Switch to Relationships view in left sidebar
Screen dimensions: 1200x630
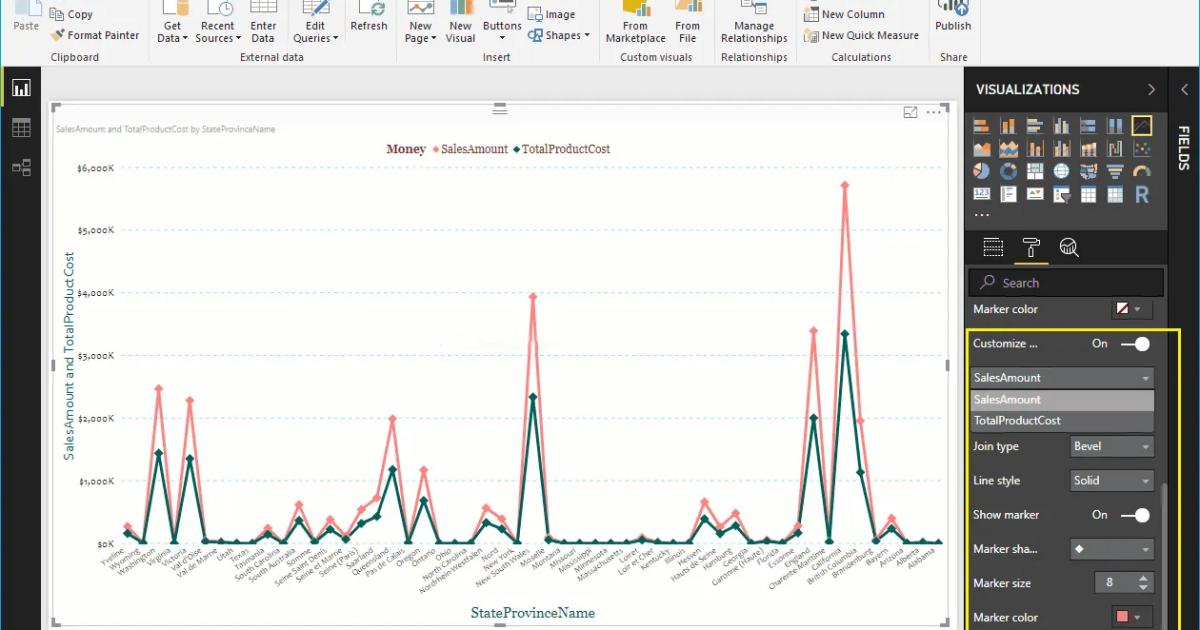[x=21, y=167]
